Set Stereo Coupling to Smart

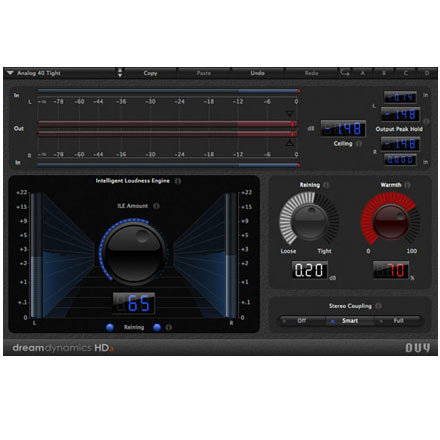(x=350, y=321)
